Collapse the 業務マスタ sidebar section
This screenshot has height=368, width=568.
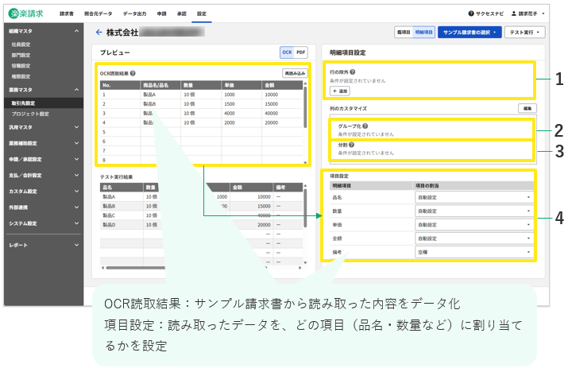point(43,89)
